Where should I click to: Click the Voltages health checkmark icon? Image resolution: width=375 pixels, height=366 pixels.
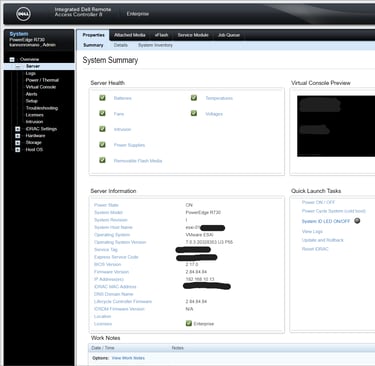tap(194, 113)
